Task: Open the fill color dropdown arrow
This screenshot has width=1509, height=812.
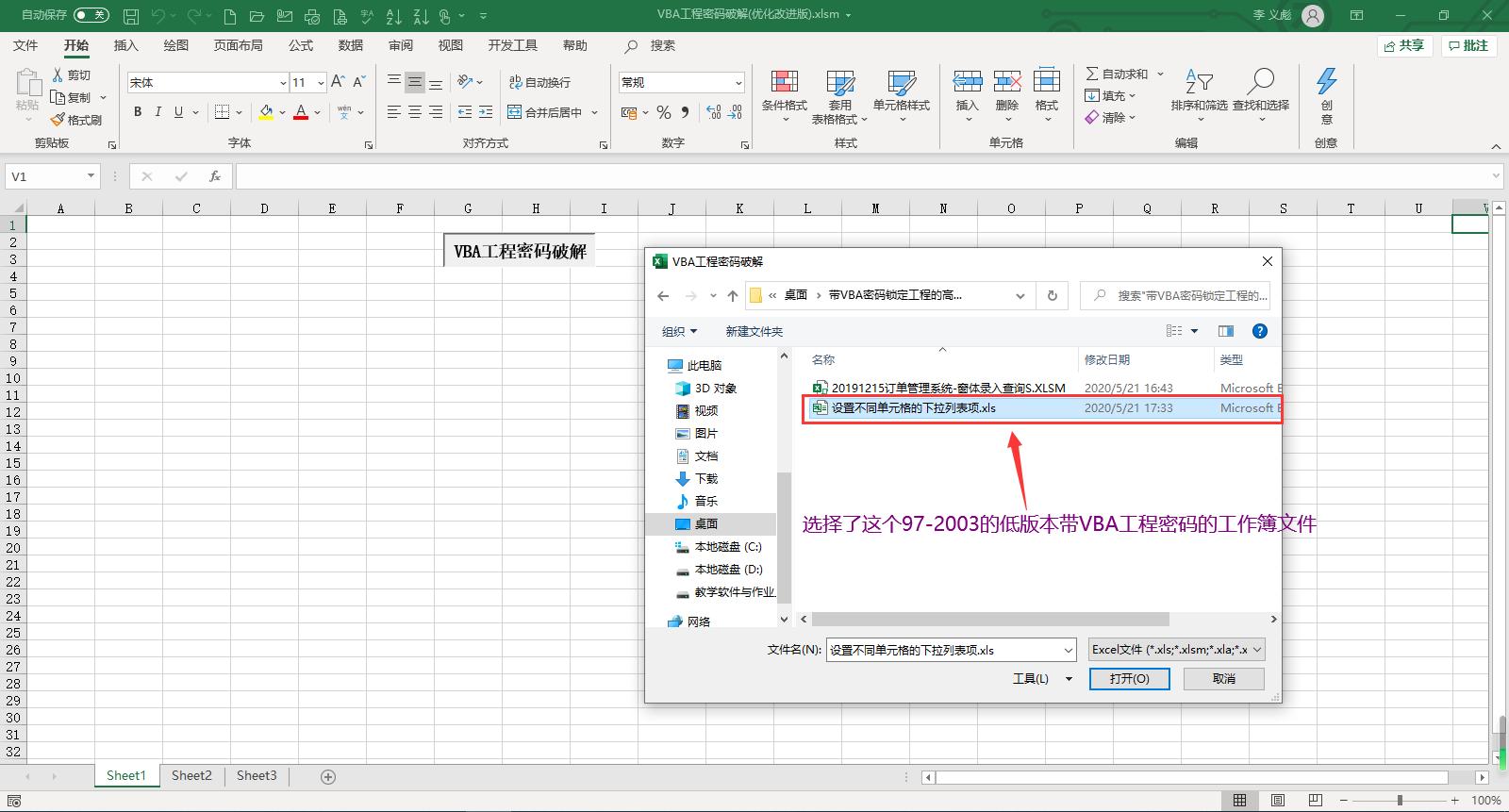Action: 282,113
